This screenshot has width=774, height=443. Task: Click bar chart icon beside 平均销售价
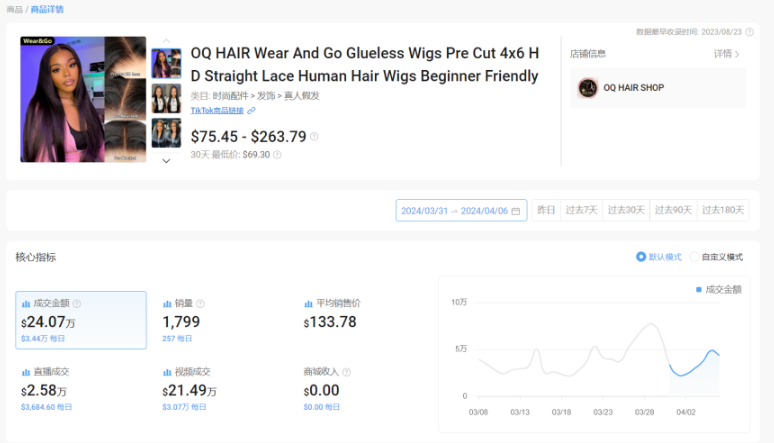(x=309, y=303)
